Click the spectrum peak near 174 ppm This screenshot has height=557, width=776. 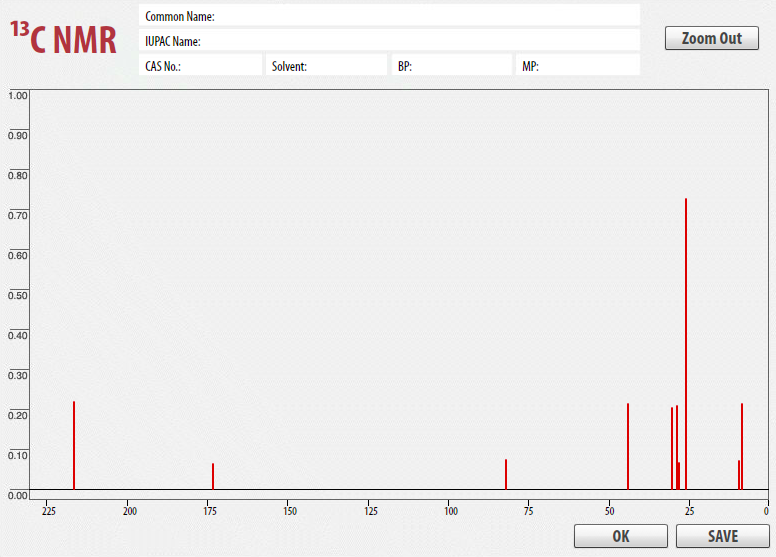213,476
